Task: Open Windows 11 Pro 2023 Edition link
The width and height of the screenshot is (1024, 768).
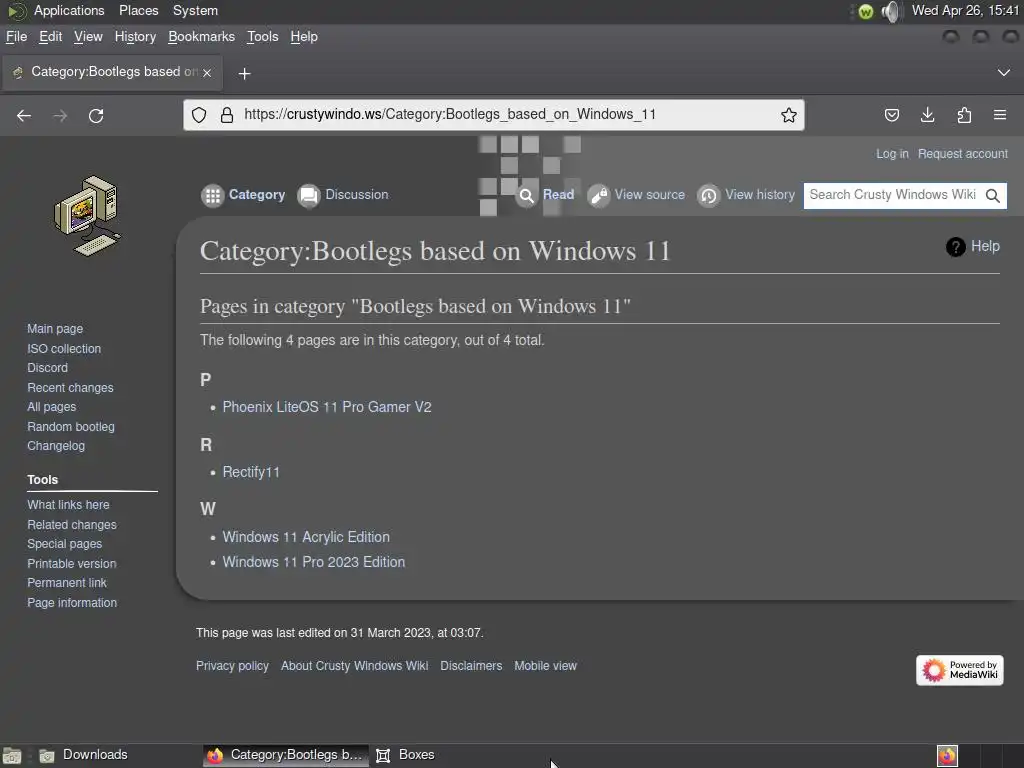Action: click(313, 562)
